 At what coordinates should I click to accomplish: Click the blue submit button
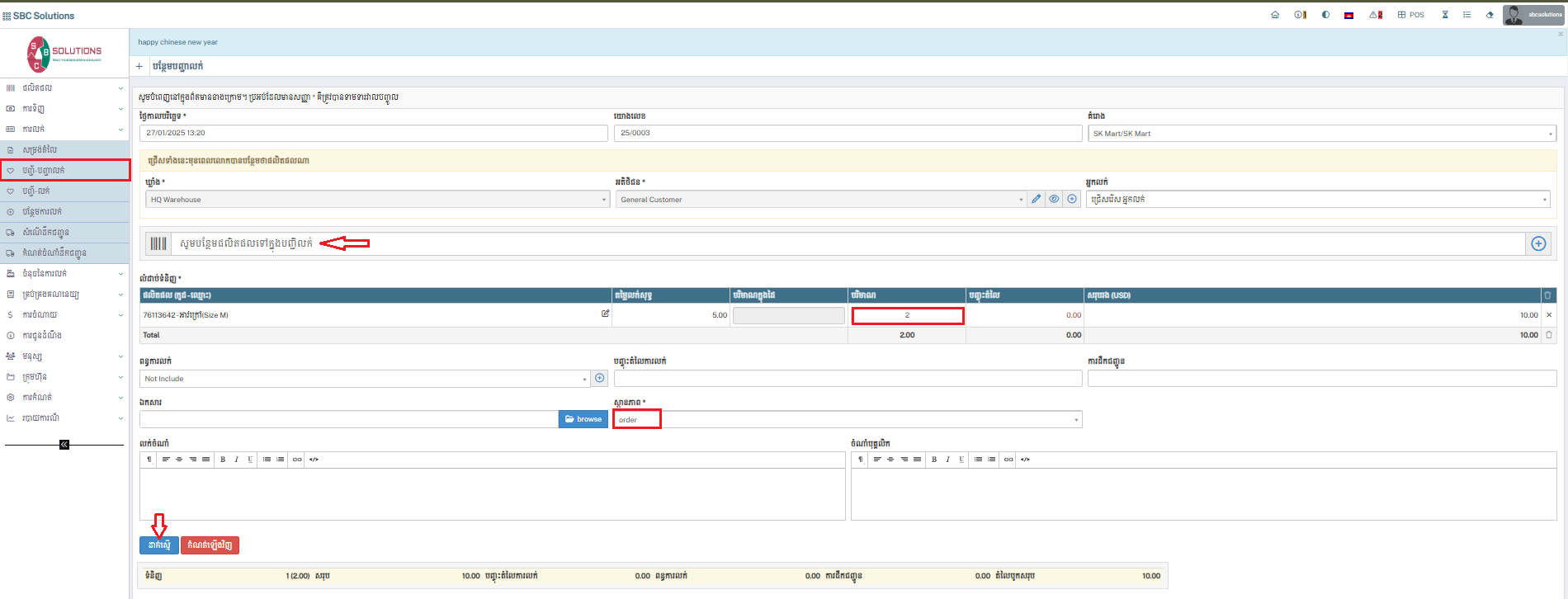158,545
